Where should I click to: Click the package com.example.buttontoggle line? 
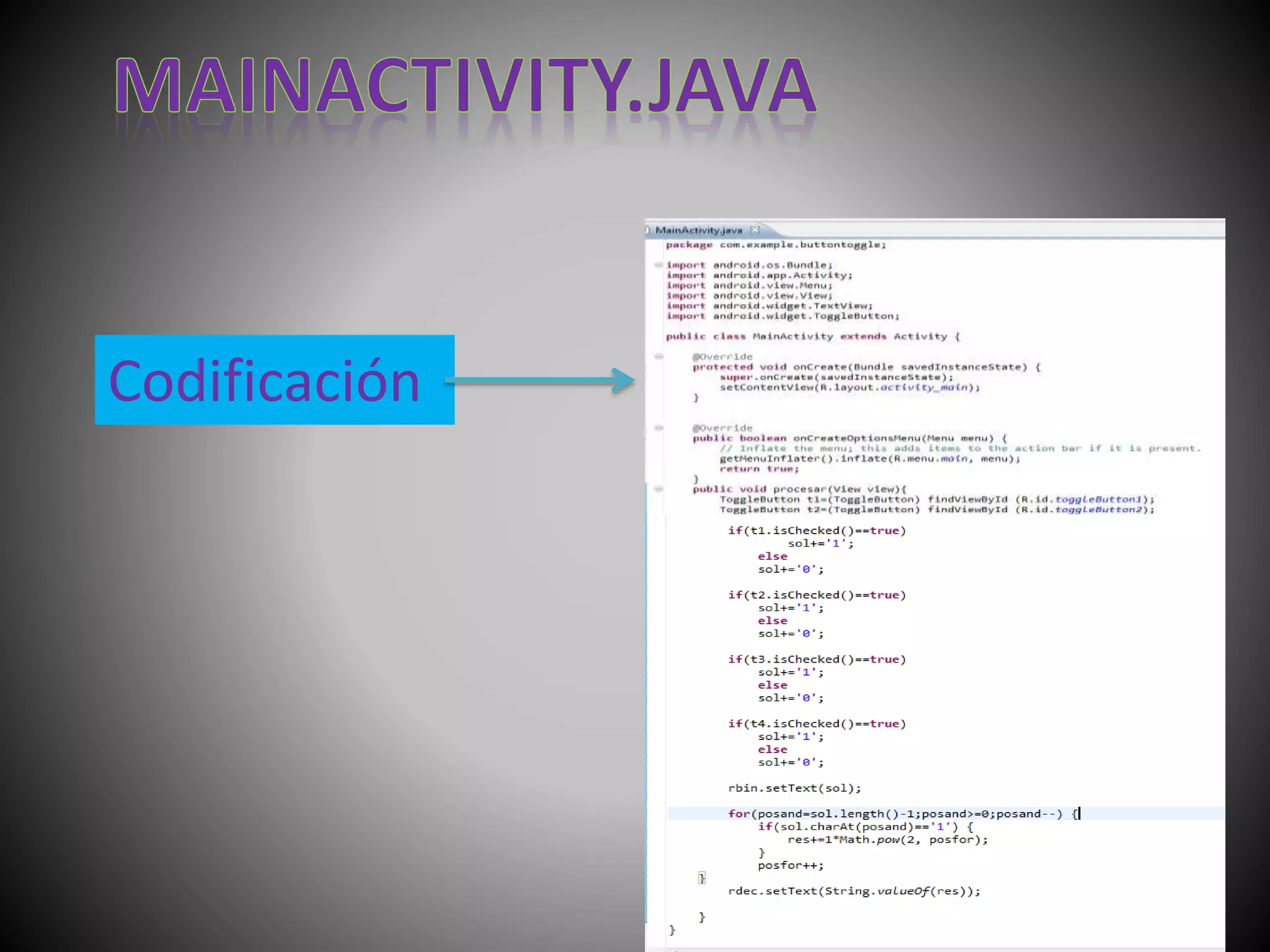point(776,245)
